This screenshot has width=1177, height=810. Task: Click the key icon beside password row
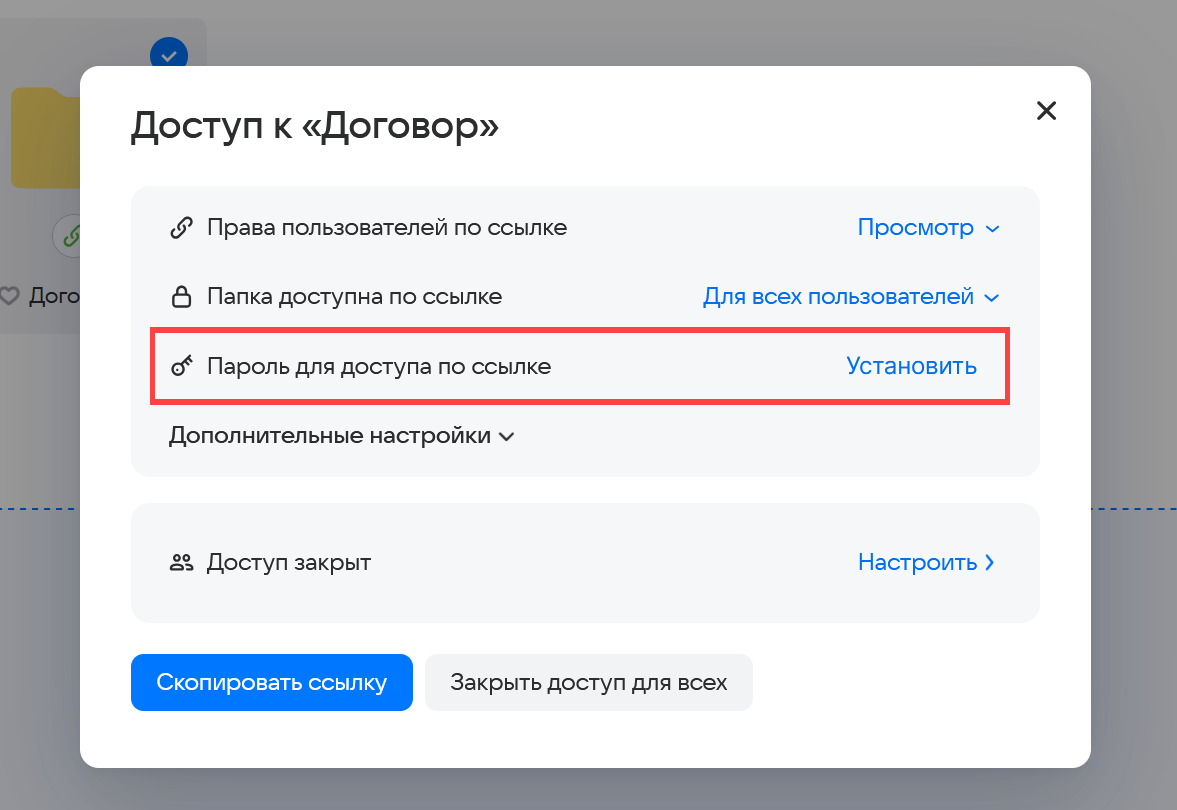click(x=181, y=367)
